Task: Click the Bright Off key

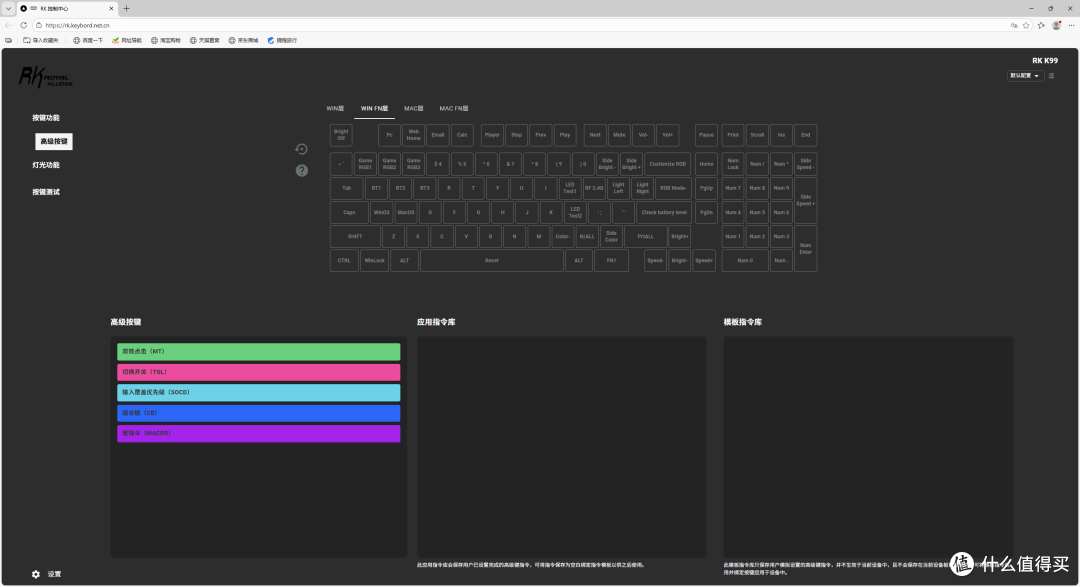Action: coord(341,135)
